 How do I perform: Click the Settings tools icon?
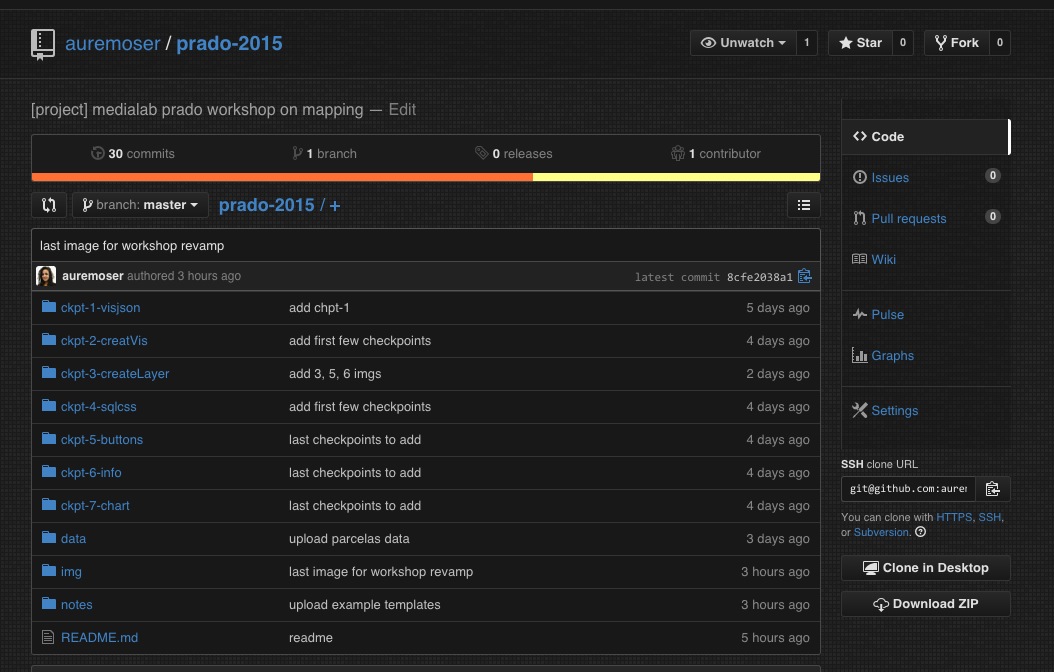click(860, 410)
